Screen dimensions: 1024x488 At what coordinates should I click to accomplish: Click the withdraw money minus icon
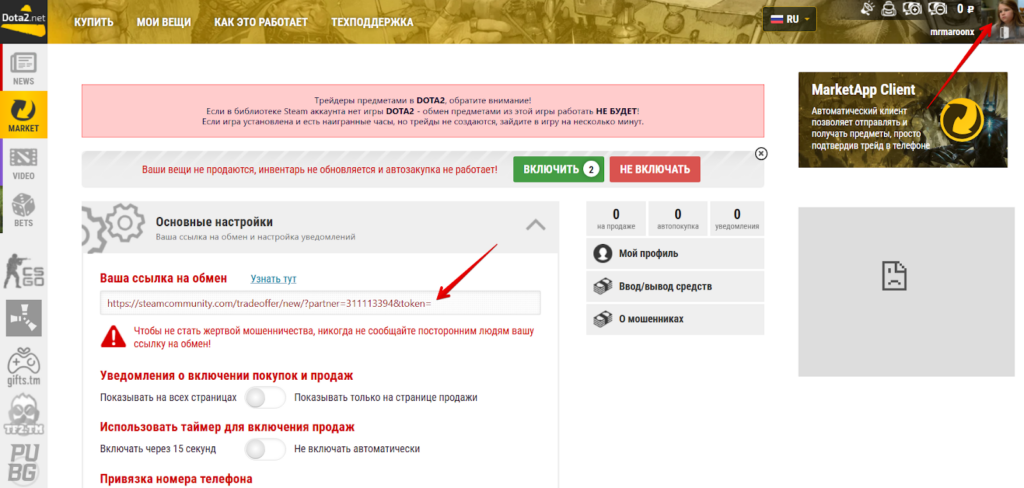(x=938, y=8)
